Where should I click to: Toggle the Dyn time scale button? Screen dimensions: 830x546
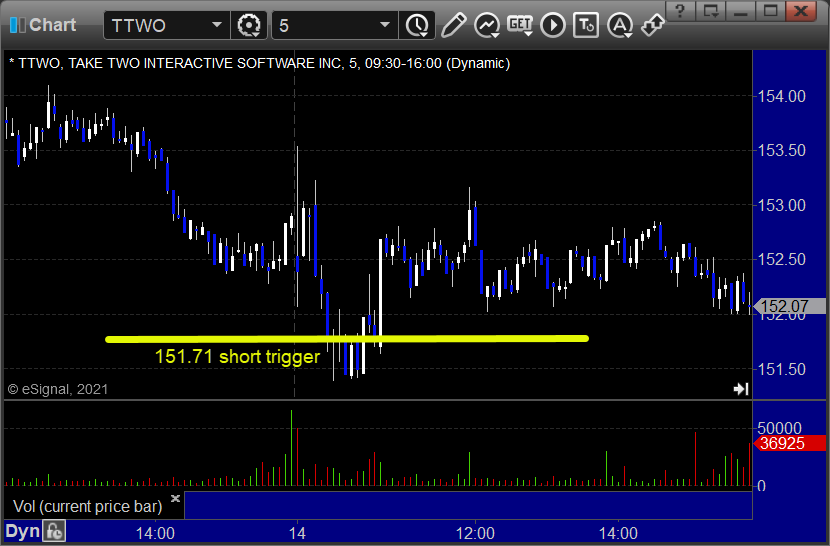(22, 531)
